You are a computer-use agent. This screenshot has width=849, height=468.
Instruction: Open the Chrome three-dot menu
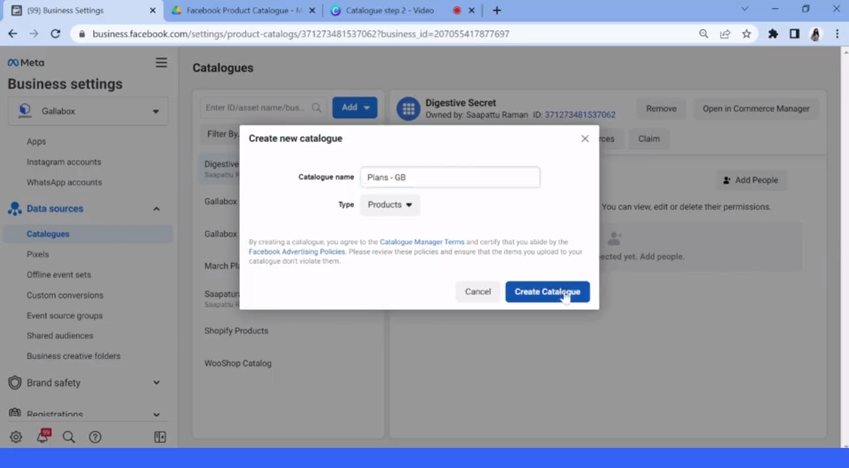pyautogui.click(x=837, y=34)
